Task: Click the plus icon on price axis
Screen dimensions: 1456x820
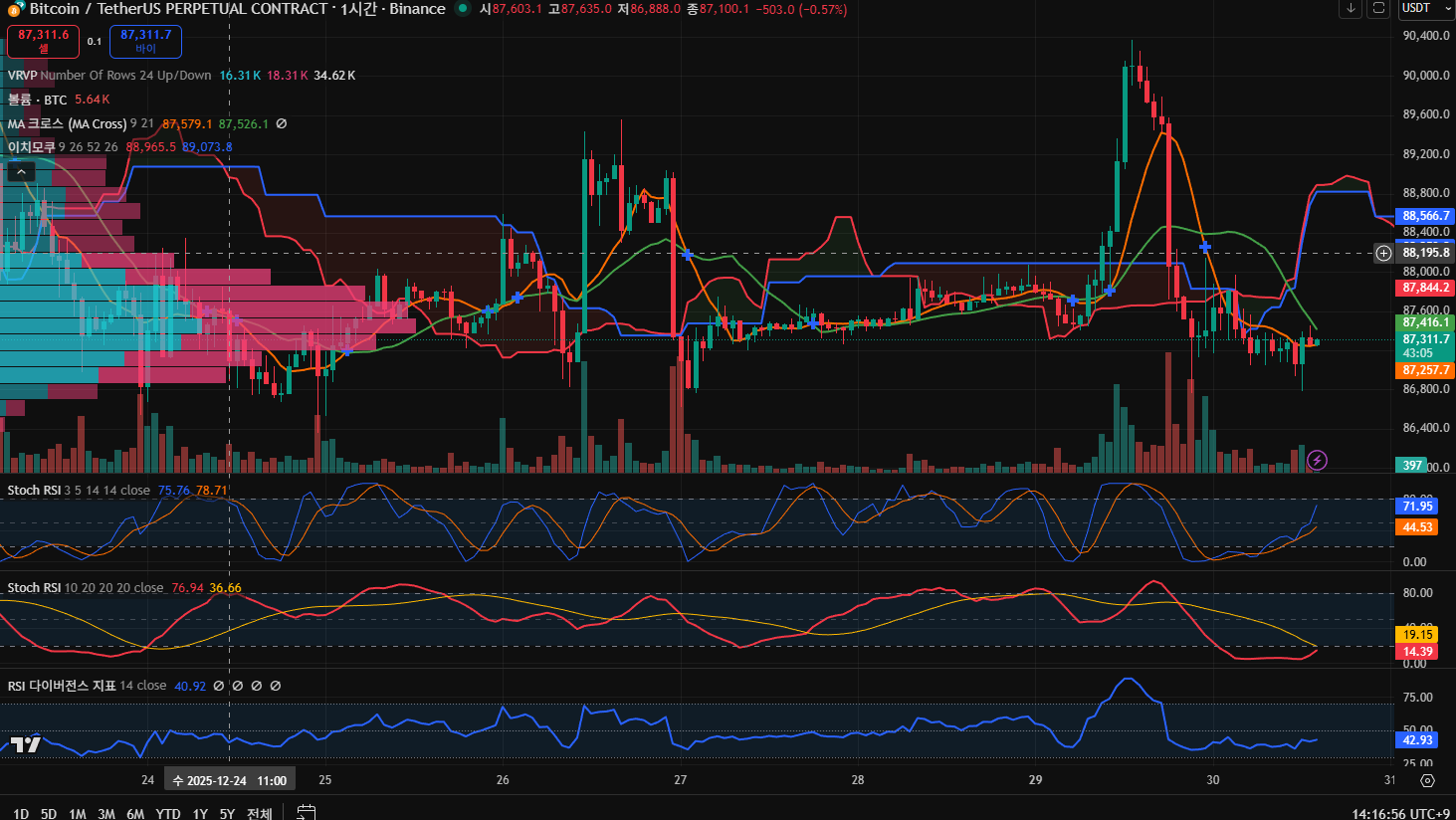Action: pos(1383,253)
